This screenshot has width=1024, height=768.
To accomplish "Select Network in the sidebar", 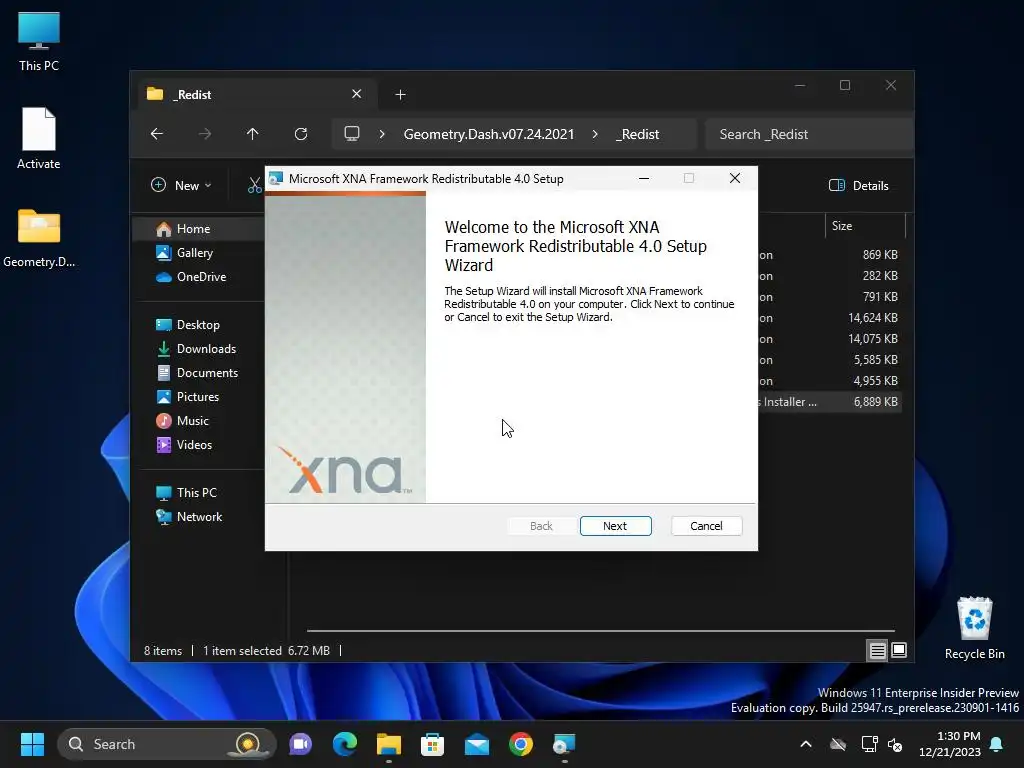I will [199, 517].
